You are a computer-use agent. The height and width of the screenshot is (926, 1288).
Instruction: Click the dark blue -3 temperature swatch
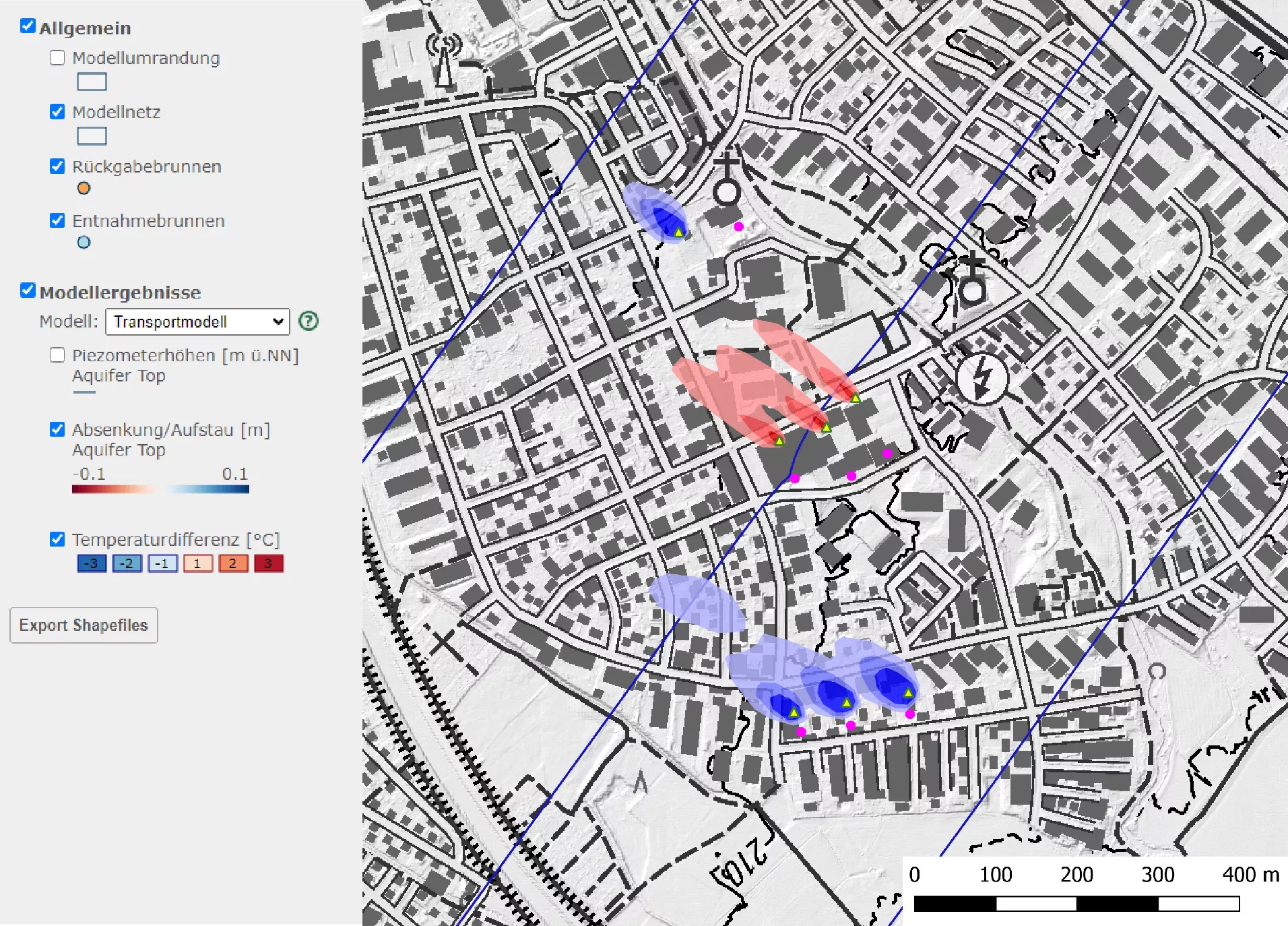click(x=92, y=563)
